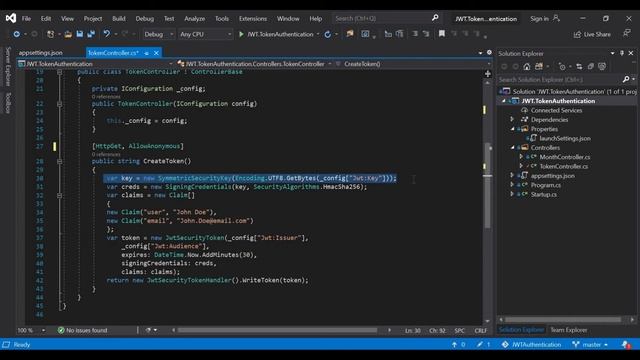Screen dimensions: 640x360
Task: Save the current file with the Save icon
Action: point(80,34)
